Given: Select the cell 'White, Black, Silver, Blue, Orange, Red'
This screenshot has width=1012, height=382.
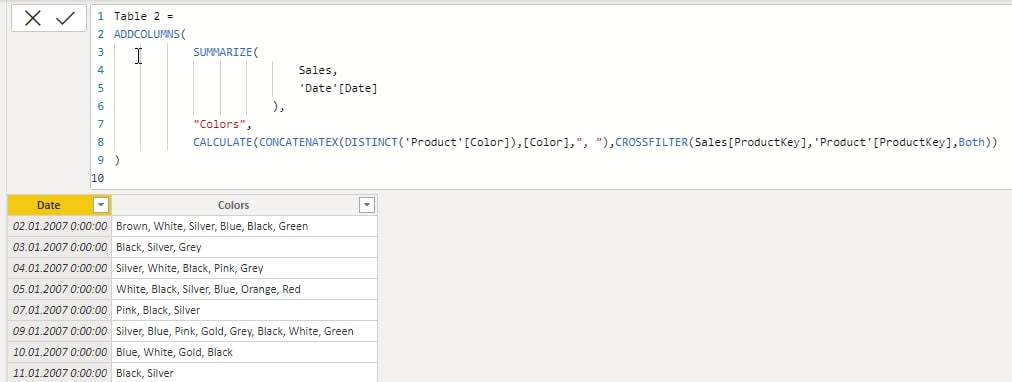Looking at the screenshot, I should (244, 289).
